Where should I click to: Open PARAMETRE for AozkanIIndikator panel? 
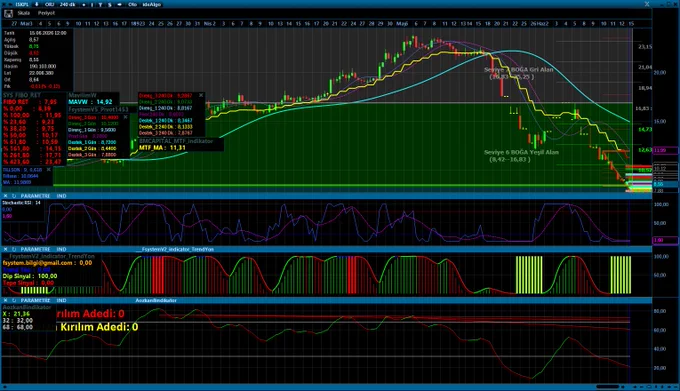(36, 300)
